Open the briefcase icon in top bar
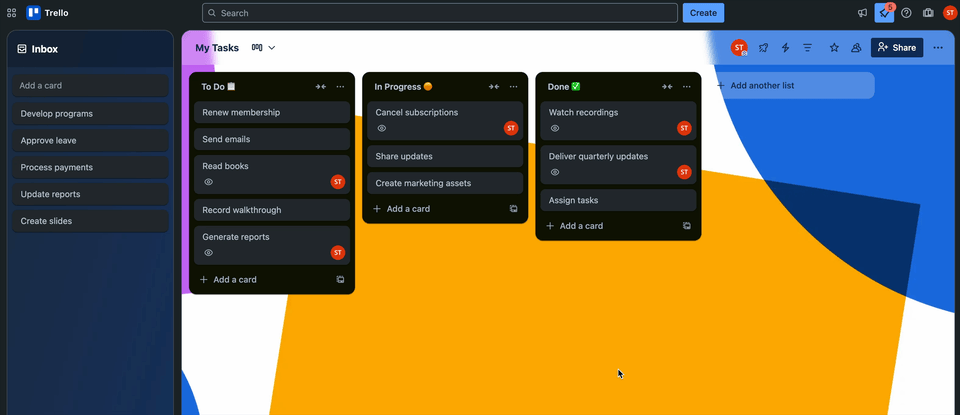960x415 pixels. tap(928, 13)
